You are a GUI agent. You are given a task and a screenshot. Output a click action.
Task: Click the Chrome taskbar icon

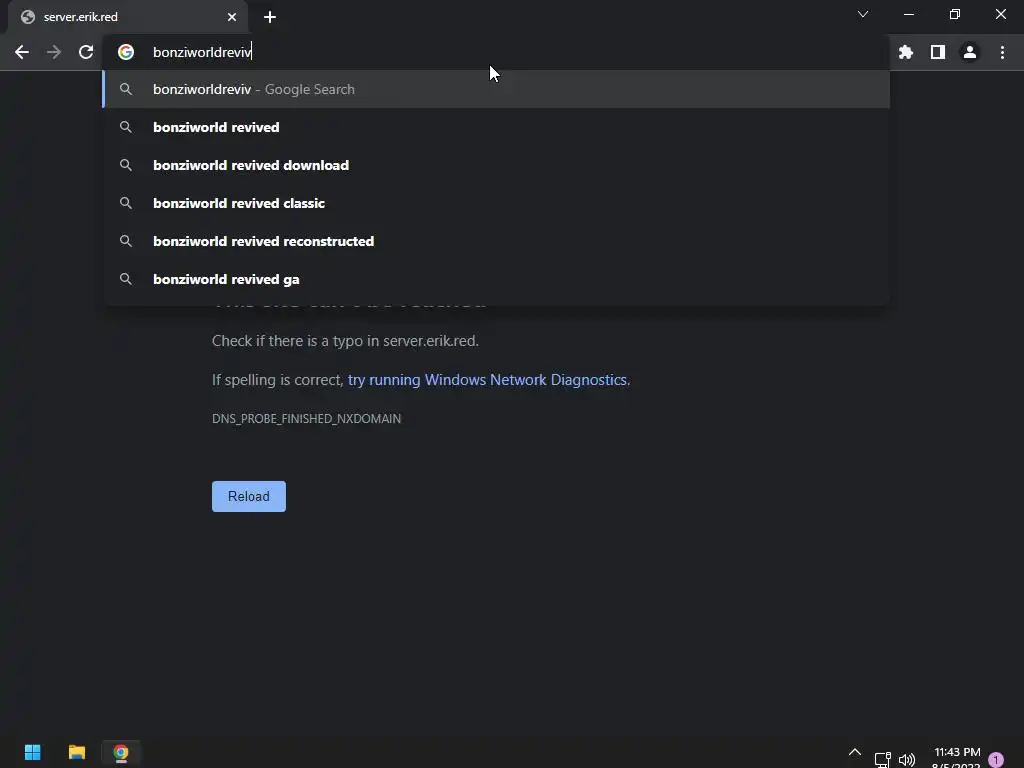point(121,752)
